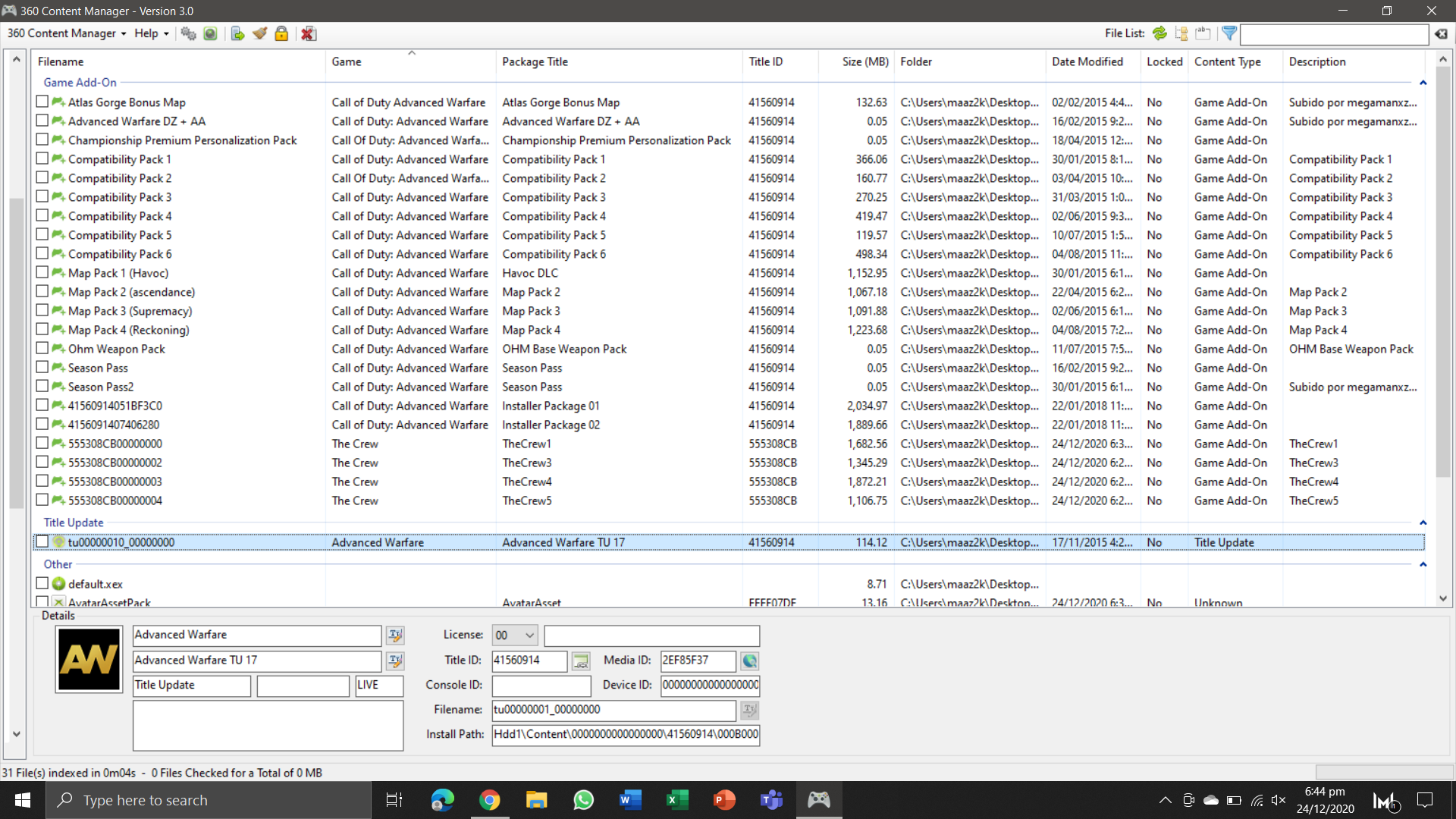This screenshot has height=819, width=1456.
Task: Select the Championship Premium Personalization Pack row
Action: tap(728, 140)
